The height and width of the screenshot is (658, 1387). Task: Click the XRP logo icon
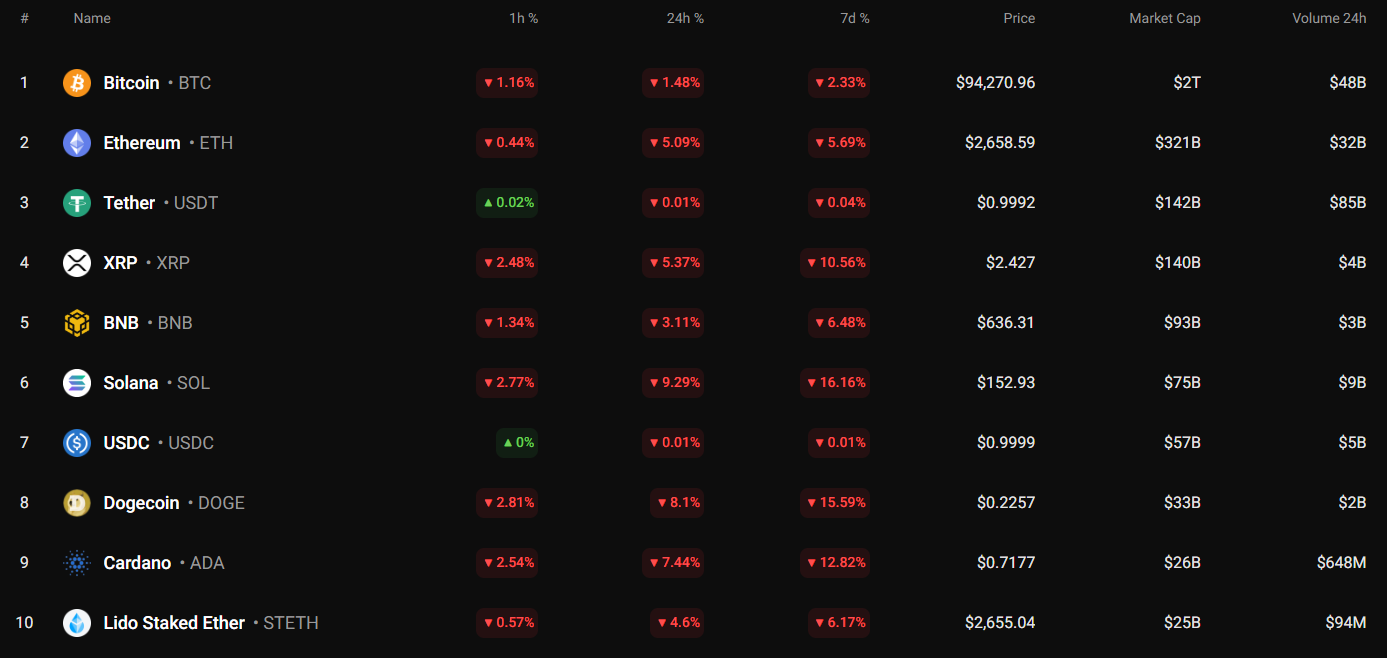77,263
